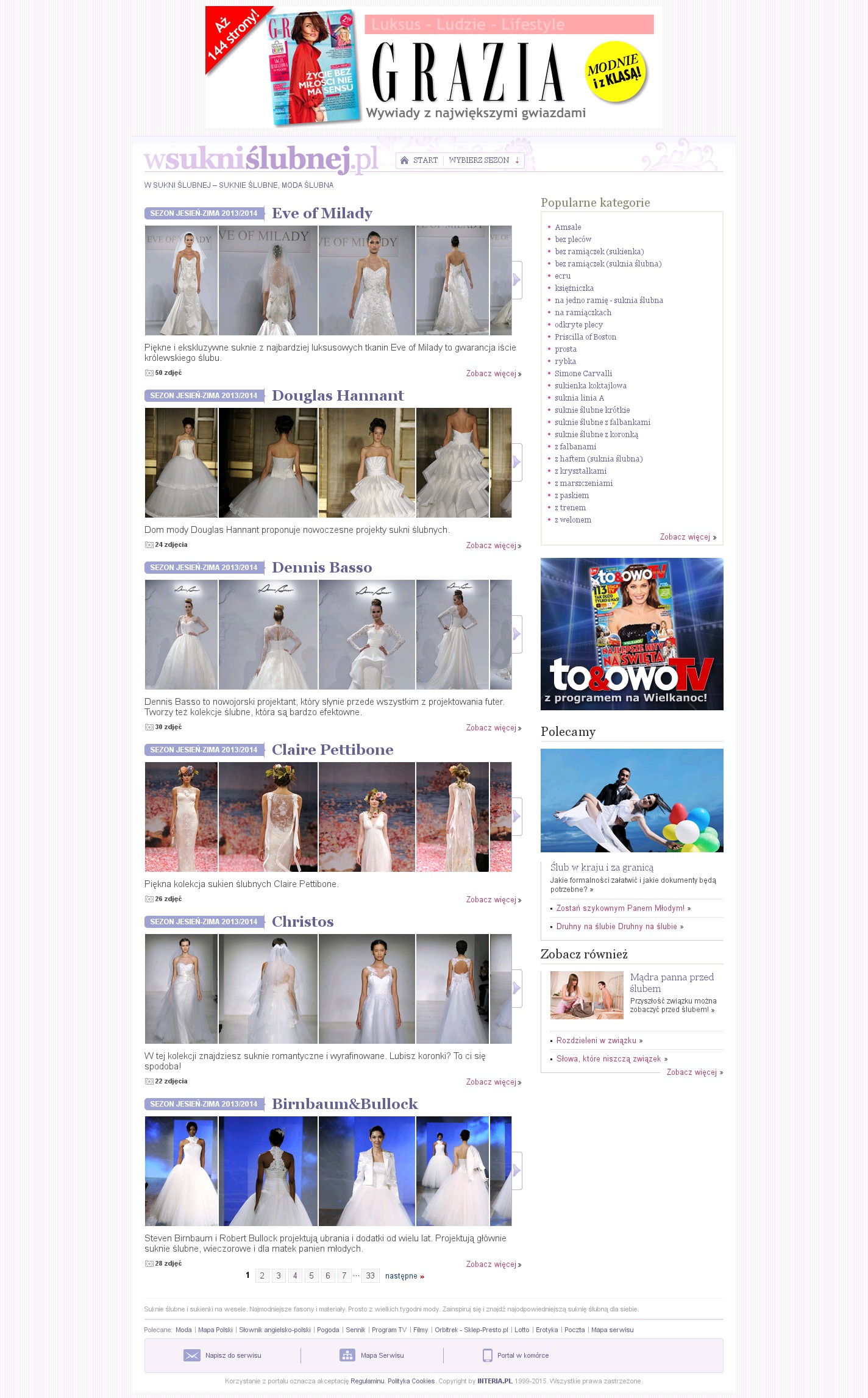Open the Program TV footer link

pos(389,1330)
